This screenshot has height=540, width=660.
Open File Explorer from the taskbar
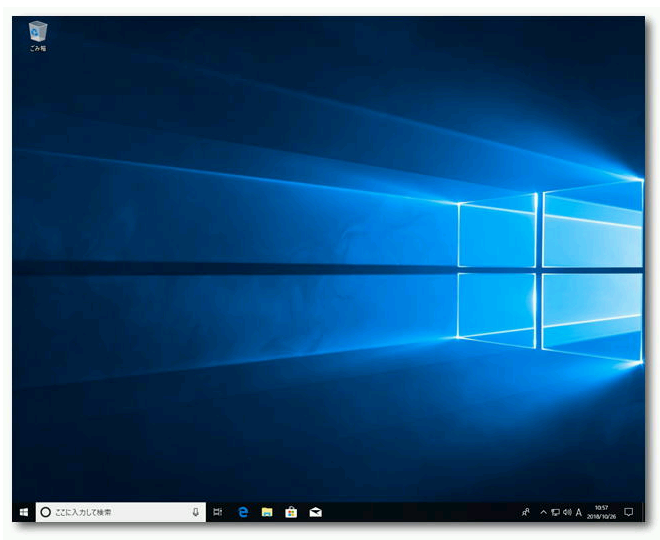pyautogui.click(x=267, y=512)
